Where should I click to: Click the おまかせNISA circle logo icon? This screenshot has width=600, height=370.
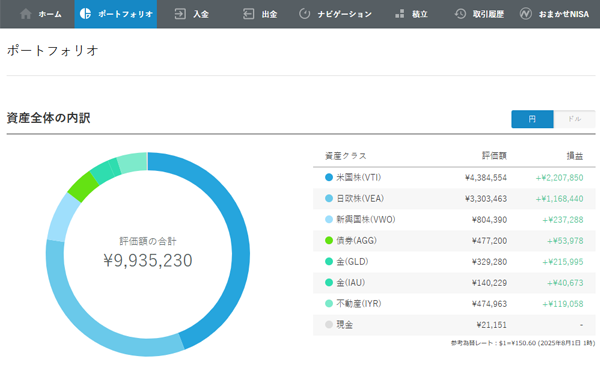(x=526, y=14)
